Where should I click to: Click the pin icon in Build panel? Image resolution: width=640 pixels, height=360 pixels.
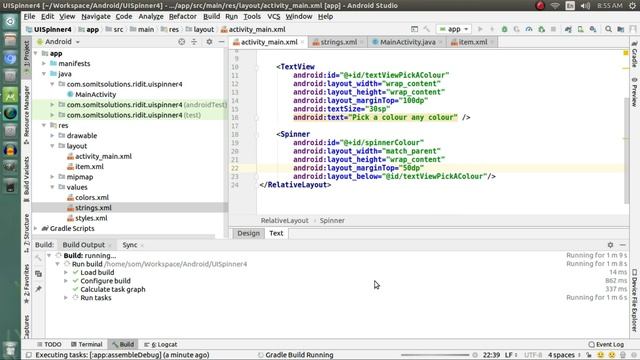click(38, 289)
